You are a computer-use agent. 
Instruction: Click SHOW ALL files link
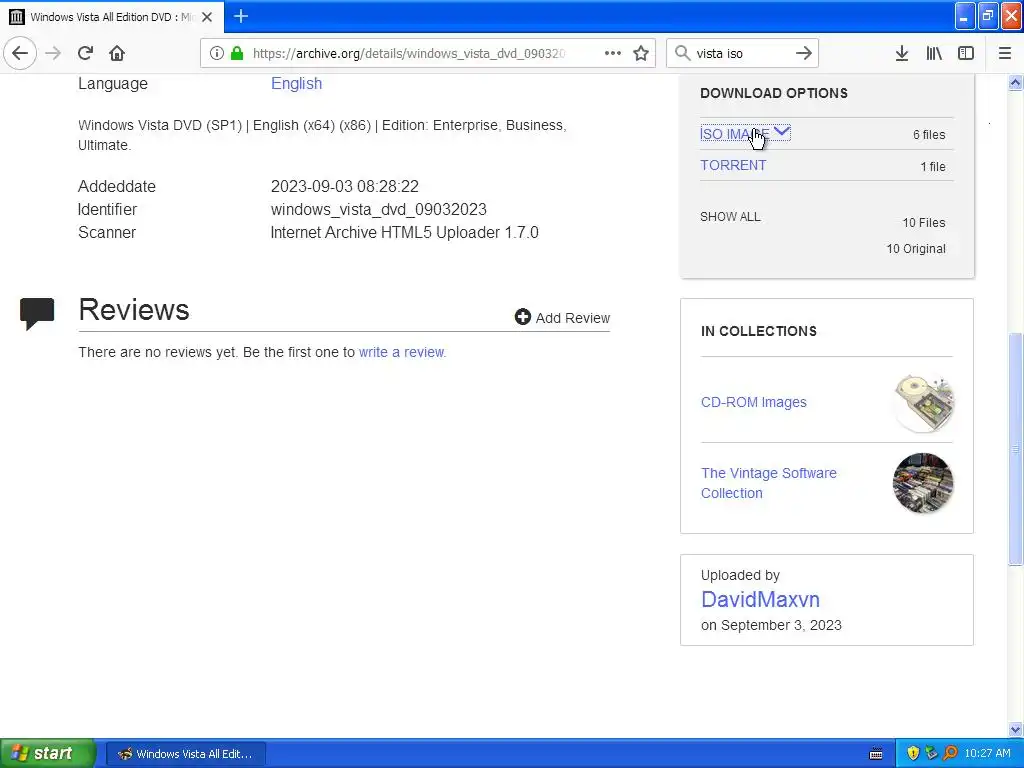pos(730,217)
